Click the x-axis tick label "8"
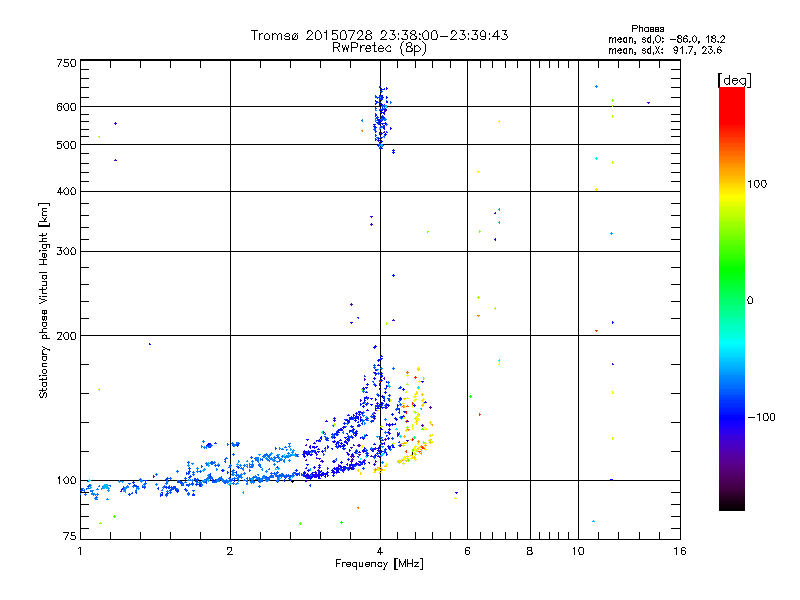The height and width of the screenshot is (600, 800). tap(530, 551)
